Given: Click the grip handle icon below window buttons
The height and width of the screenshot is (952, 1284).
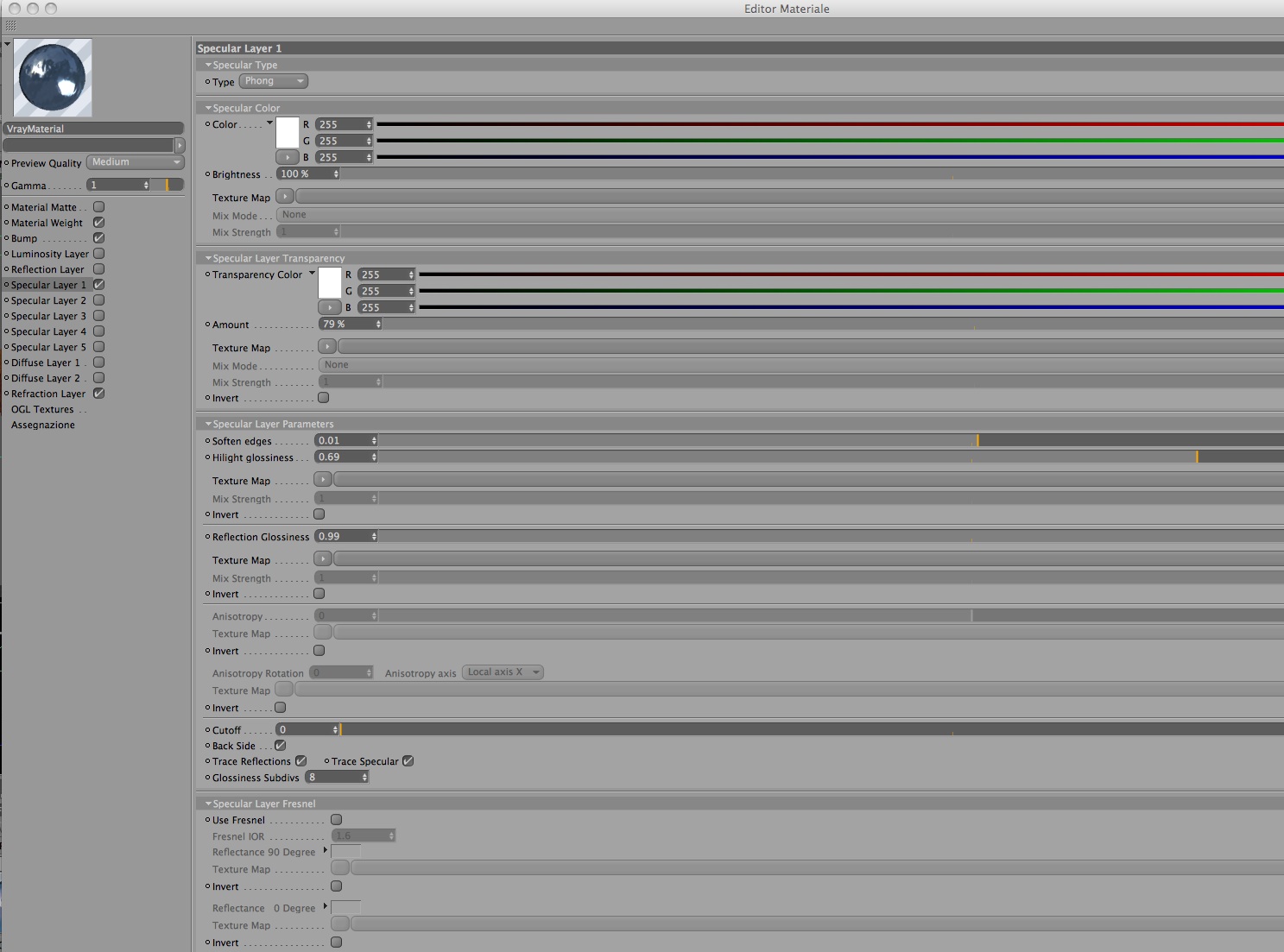Looking at the screenshot, I should point(10,27).
